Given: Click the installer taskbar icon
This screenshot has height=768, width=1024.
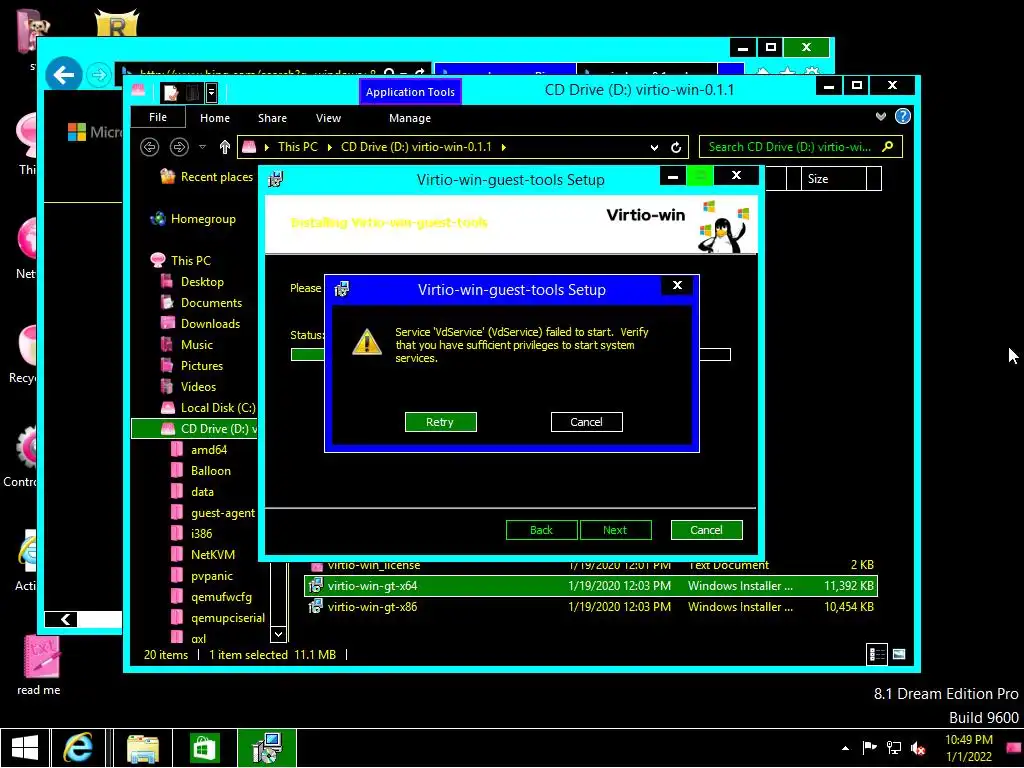Looking at the screenshot, I should [267, 748].
